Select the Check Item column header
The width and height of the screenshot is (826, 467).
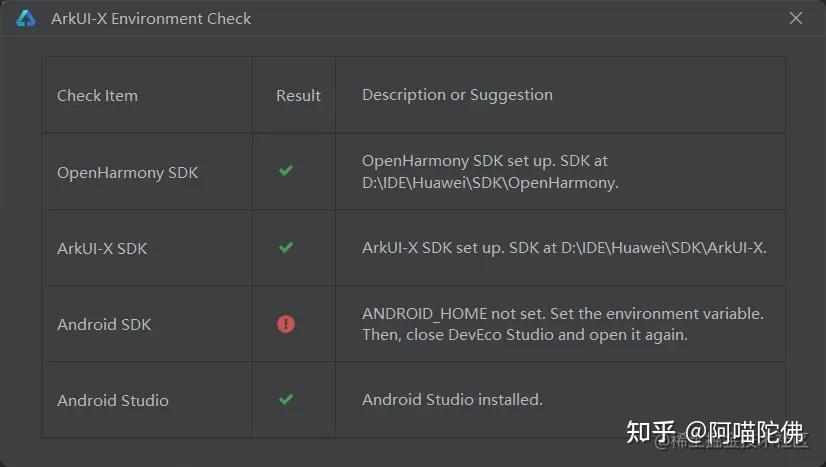click(97, 95)
